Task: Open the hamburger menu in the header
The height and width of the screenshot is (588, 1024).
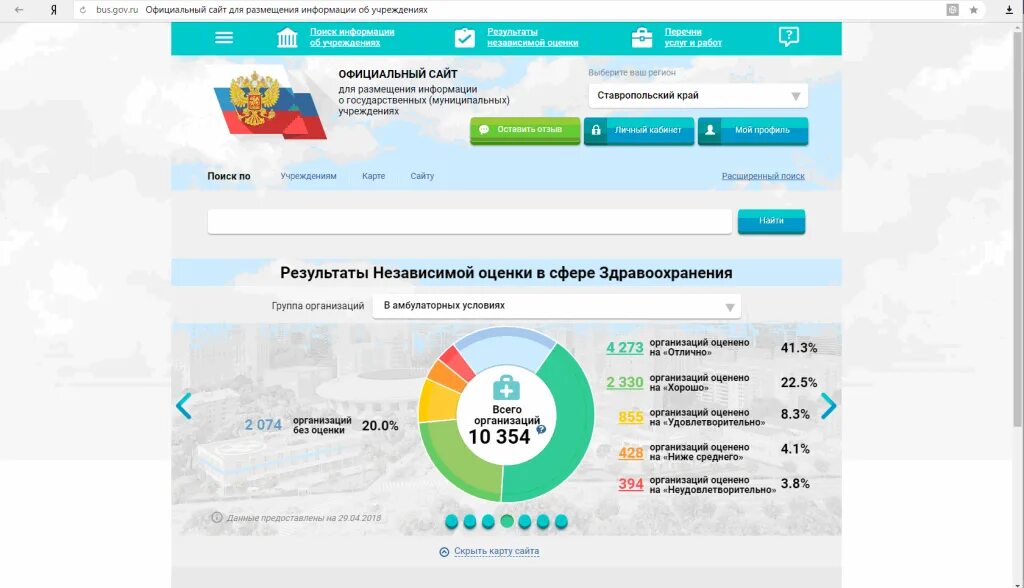Action: (224, 37)
